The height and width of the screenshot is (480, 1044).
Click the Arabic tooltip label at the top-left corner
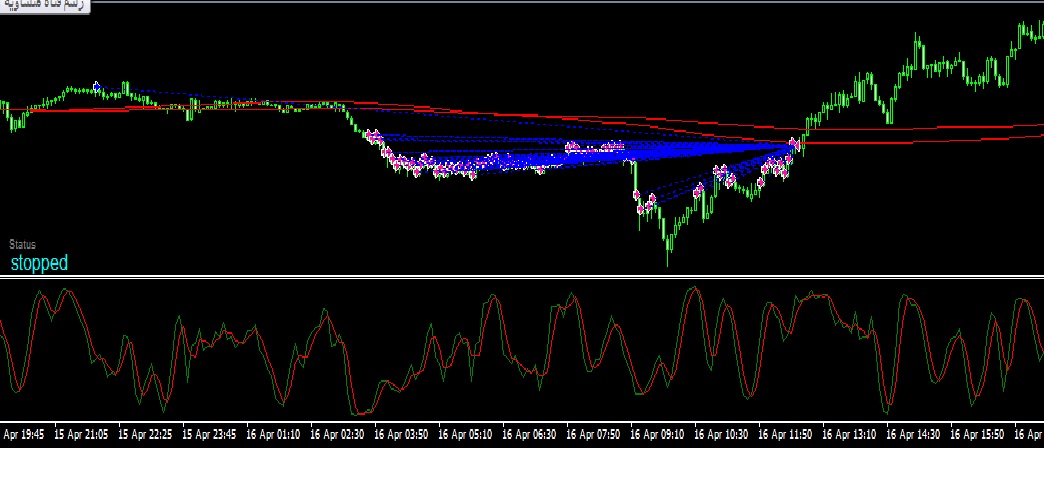(45, 6)
